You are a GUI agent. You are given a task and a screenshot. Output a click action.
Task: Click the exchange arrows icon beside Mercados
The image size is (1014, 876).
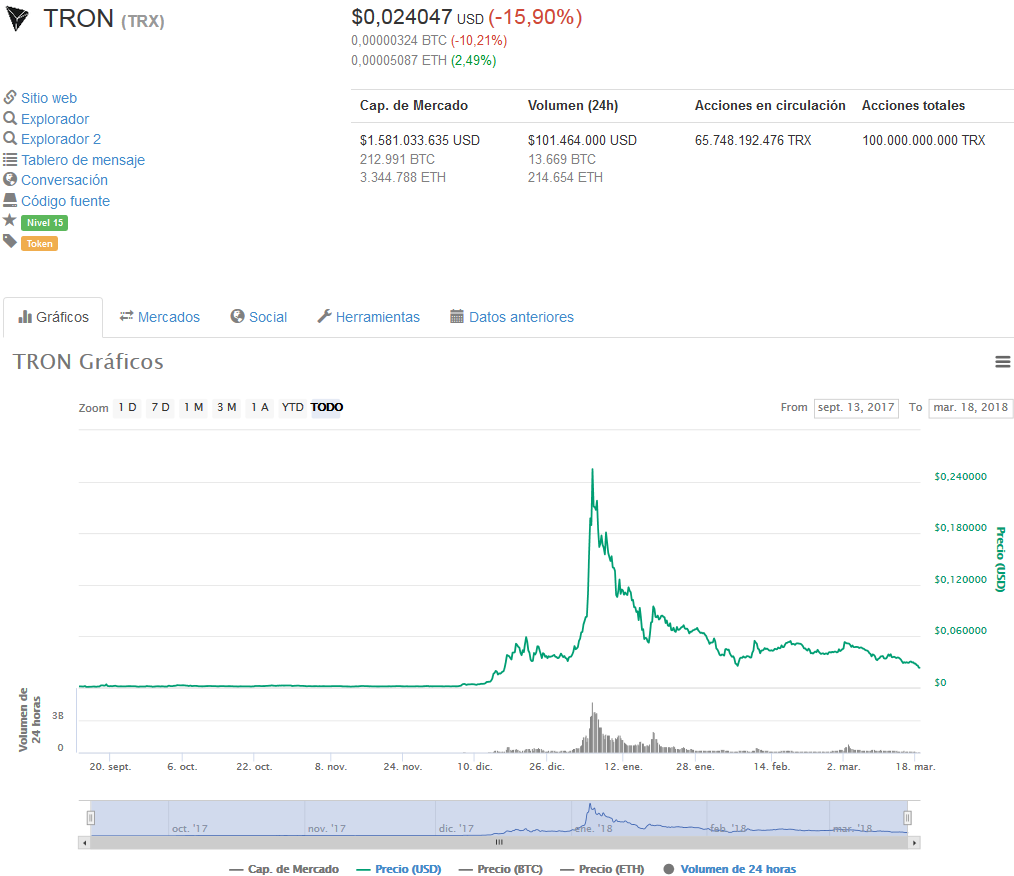(127, 316)
